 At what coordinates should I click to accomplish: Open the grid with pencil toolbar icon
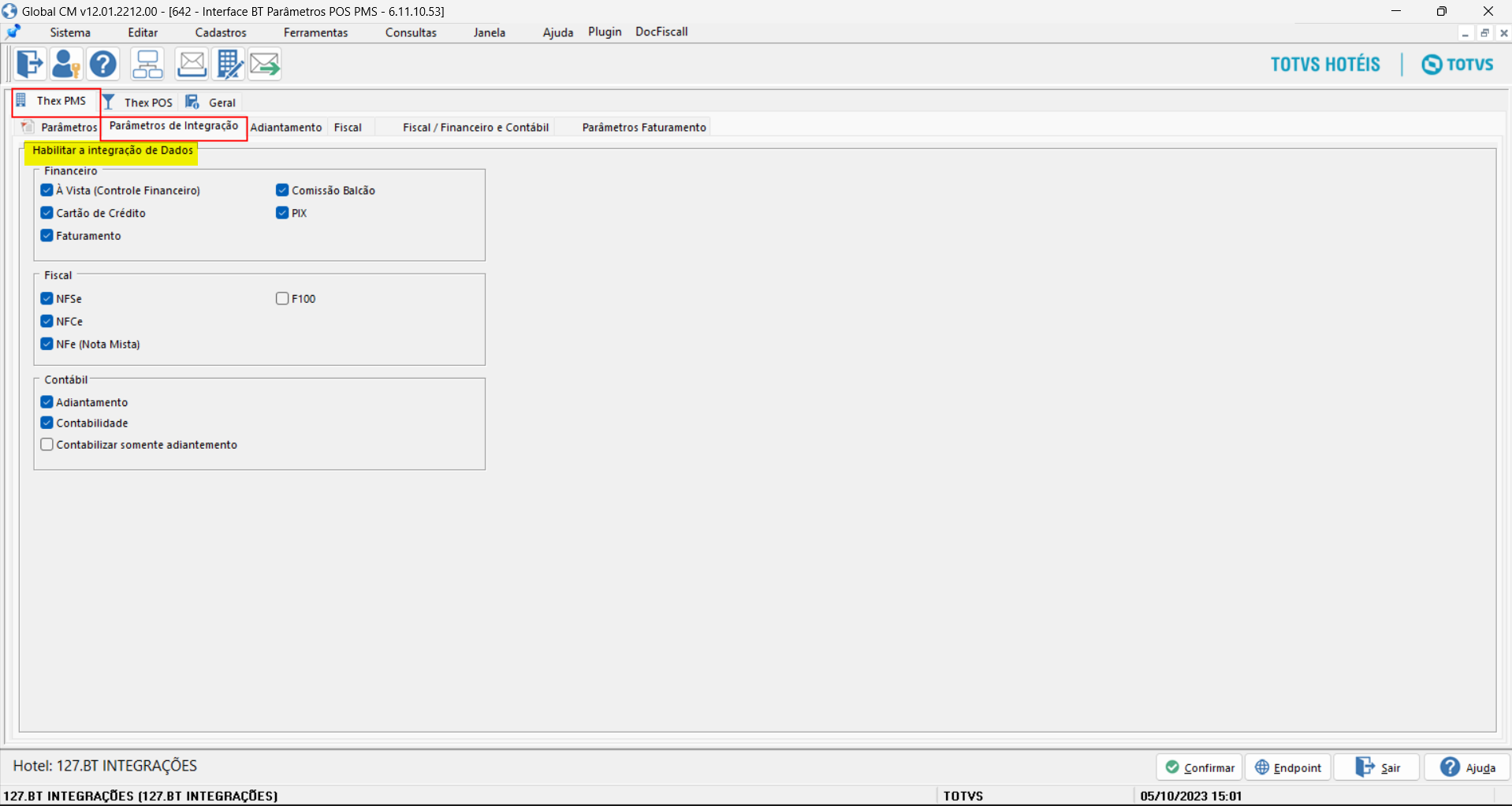(229, 64)
